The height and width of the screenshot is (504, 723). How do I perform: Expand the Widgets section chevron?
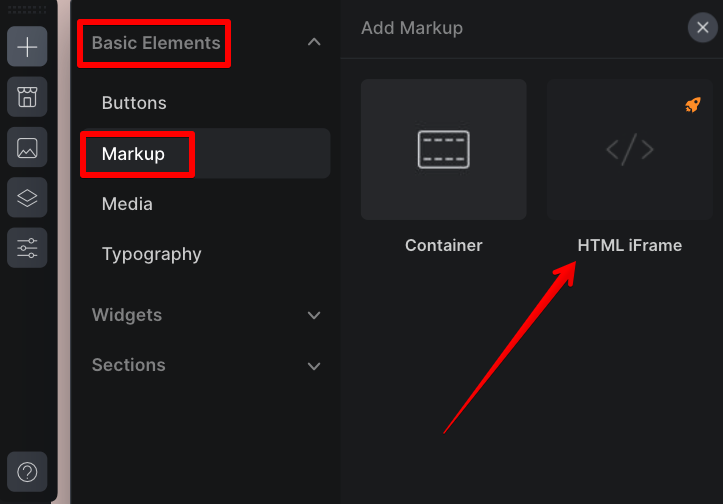tap(314, 315)
